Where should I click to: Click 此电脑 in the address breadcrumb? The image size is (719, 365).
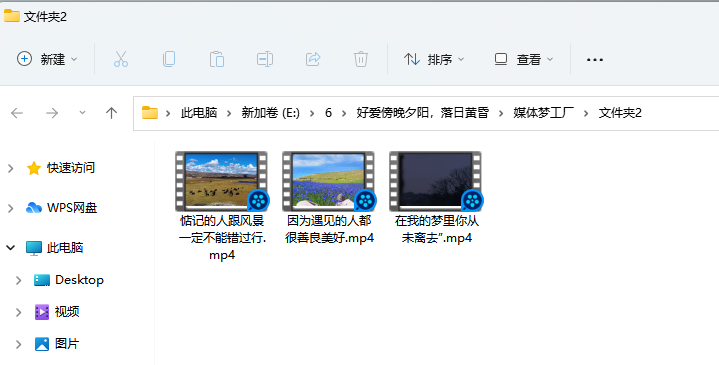[199, 113]
